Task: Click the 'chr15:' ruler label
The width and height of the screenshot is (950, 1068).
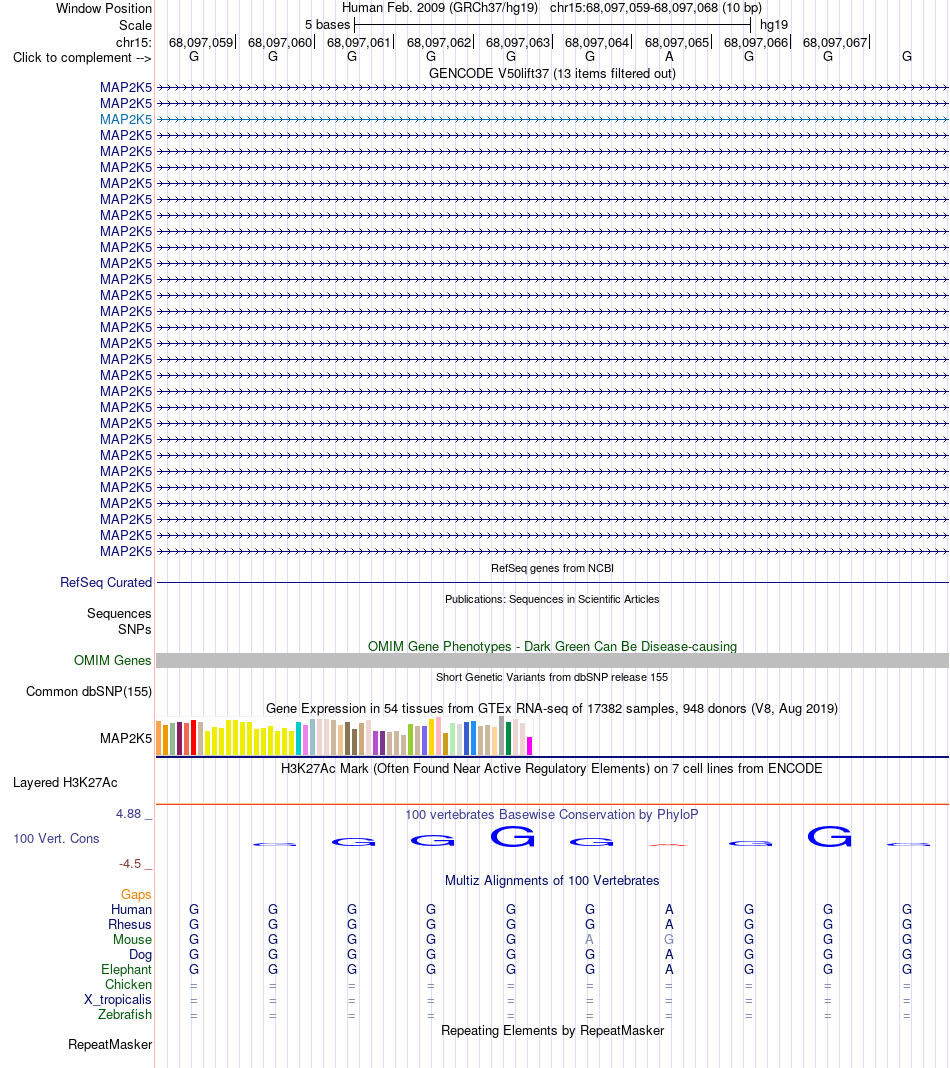Action: point(133,42)
